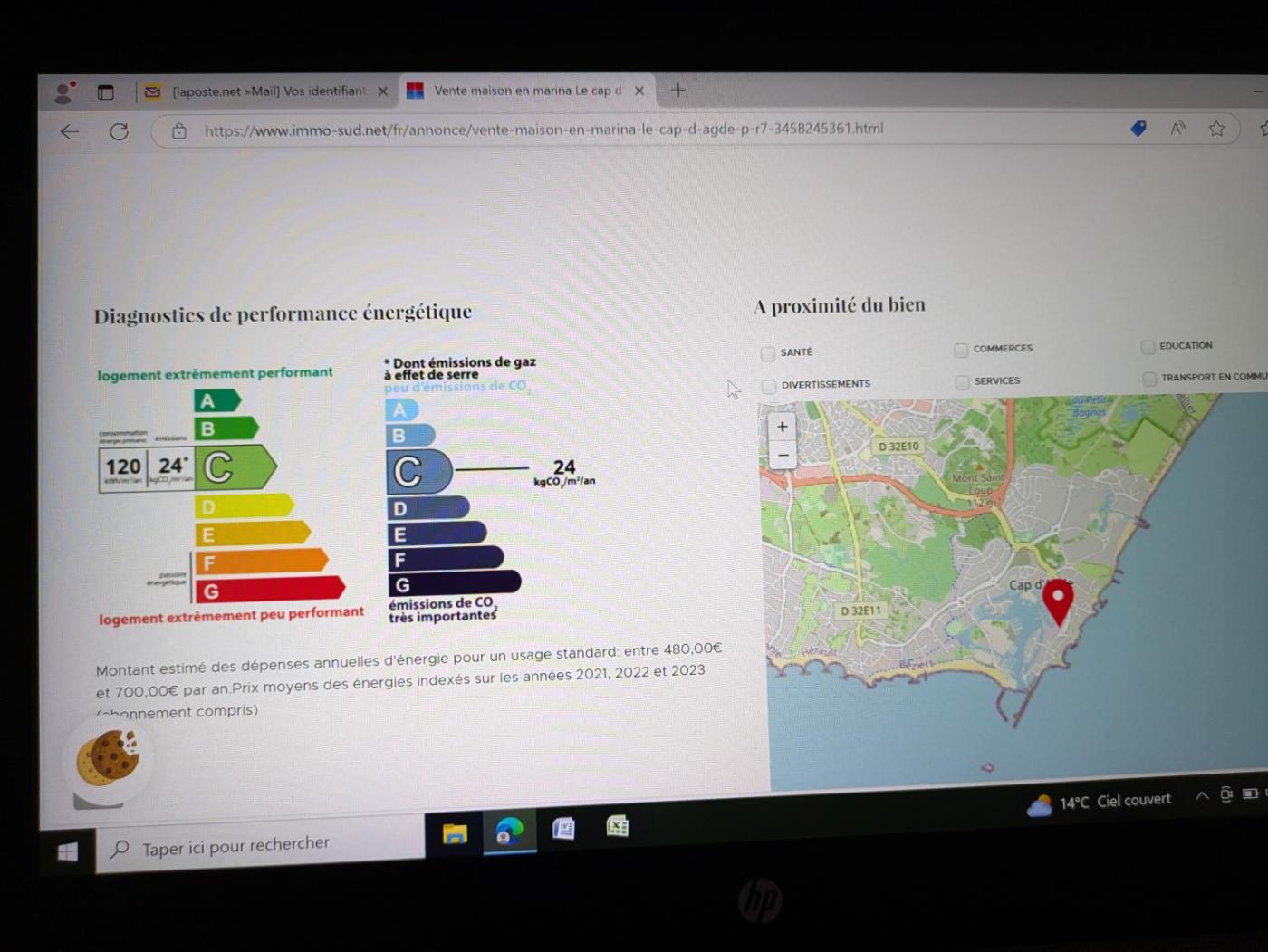This screenshot has height=952, width=1268.
Task: Check the SANTÉ checkbox
Action: coord(768,353)
